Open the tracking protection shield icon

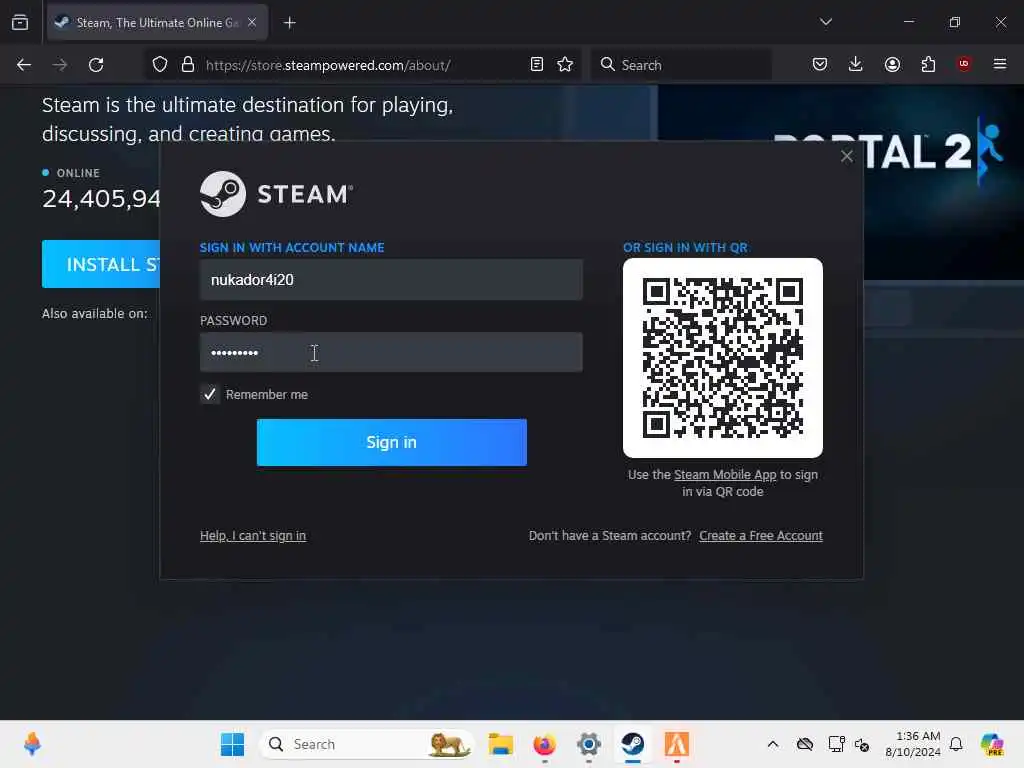[x=160, y=65]
